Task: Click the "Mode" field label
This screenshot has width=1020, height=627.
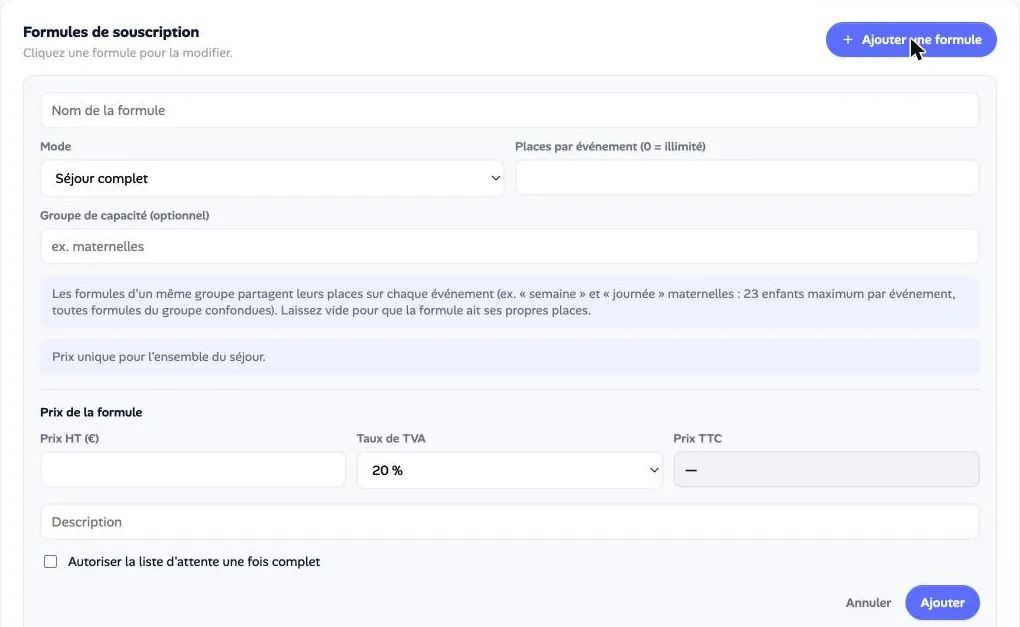Action: click(x=55, y=146)
